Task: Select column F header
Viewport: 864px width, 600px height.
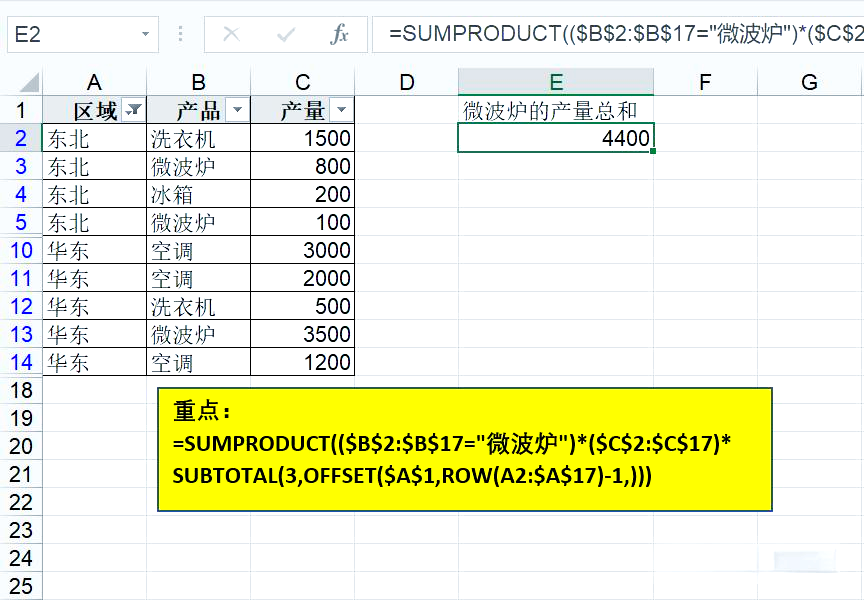Action: click(x=705, y=82)
